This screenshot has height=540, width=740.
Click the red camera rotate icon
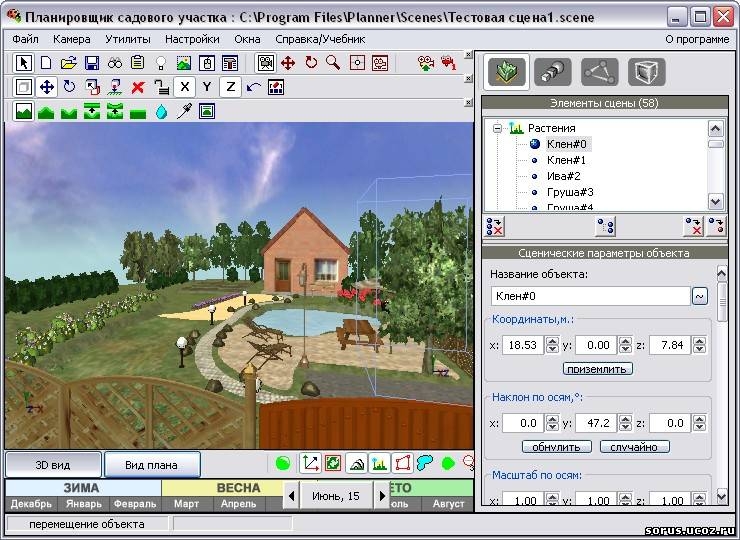(311, 63)
